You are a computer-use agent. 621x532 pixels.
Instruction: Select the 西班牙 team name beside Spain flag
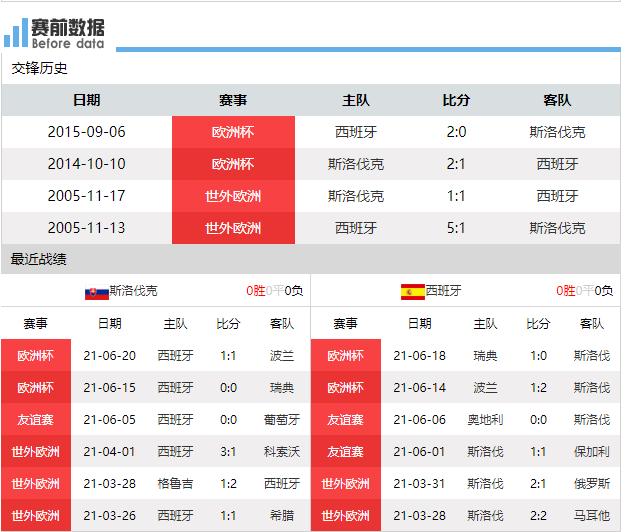click(x=444, y=291)
